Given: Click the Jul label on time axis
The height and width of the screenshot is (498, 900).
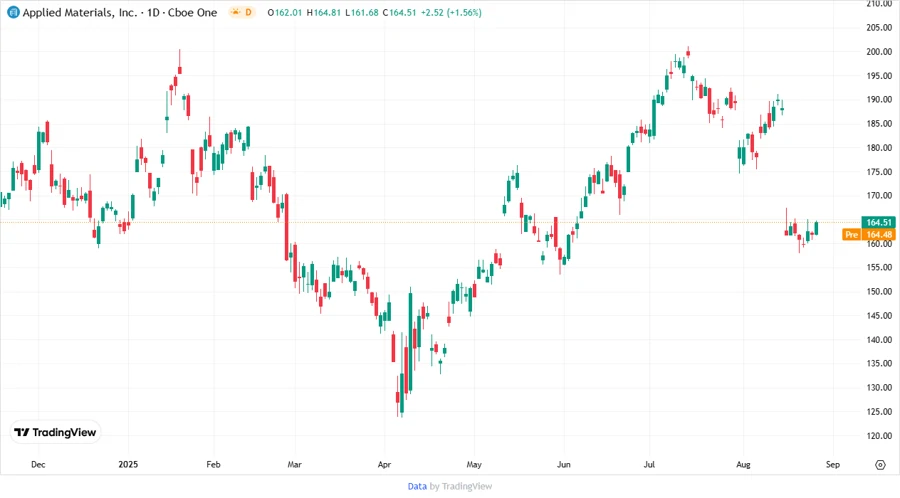Looking at the screenshot, I should [x=649, y=464].
